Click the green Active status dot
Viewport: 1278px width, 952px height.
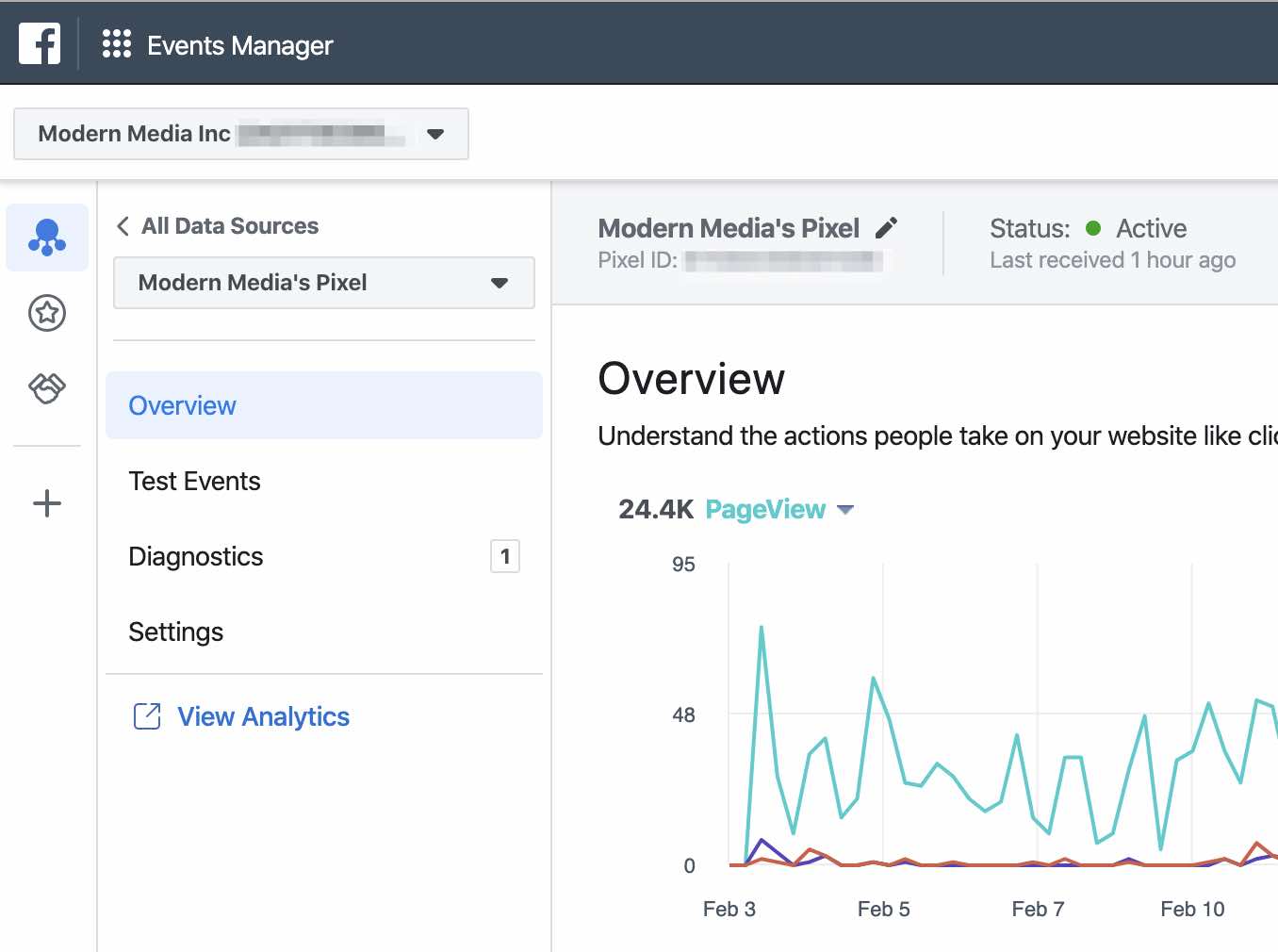click(x=1093, y=228)
